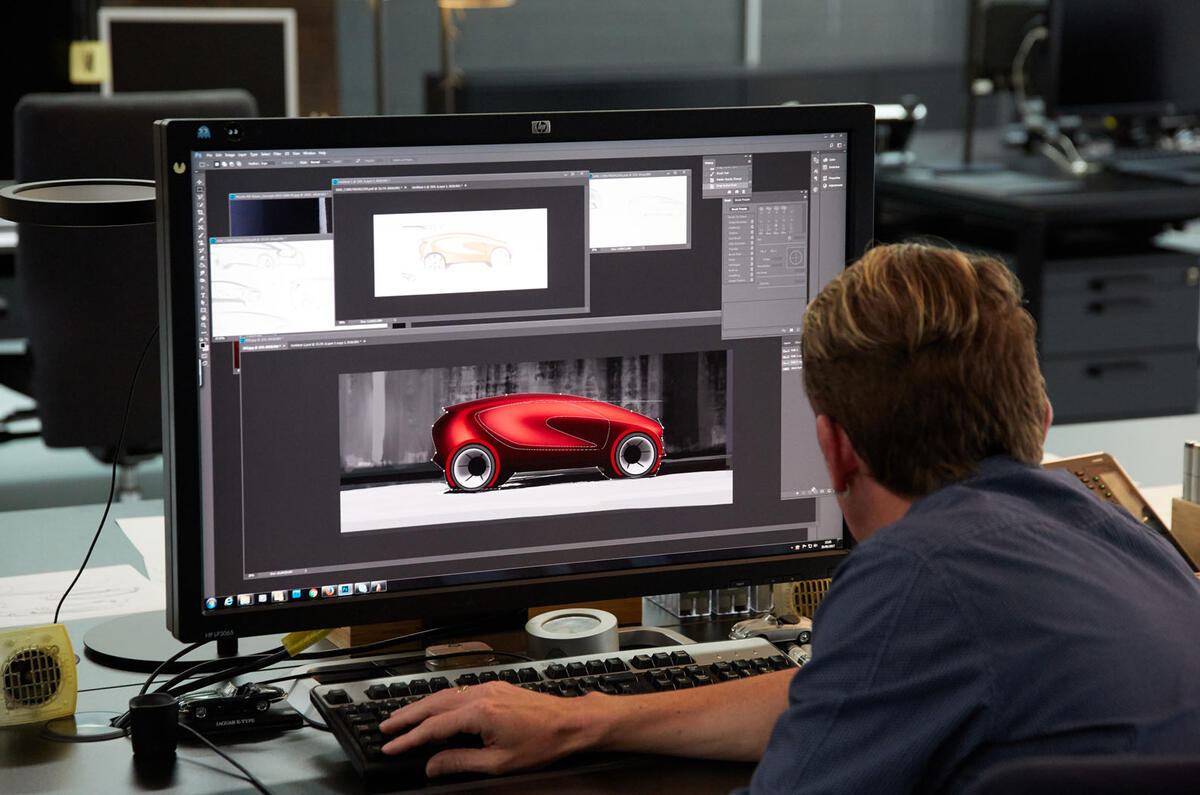Open the Layers panel flyout menu
The image size is (1200, 795).
[812, 340]
